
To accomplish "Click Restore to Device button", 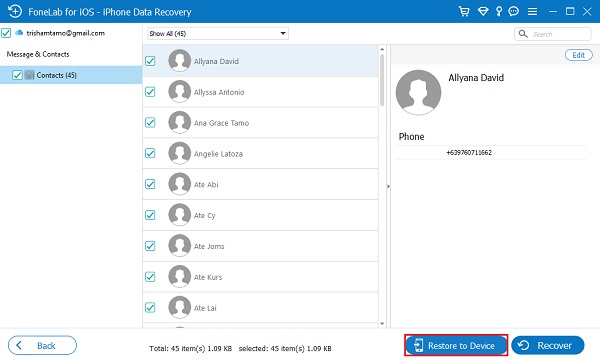I will coord(456,346).
